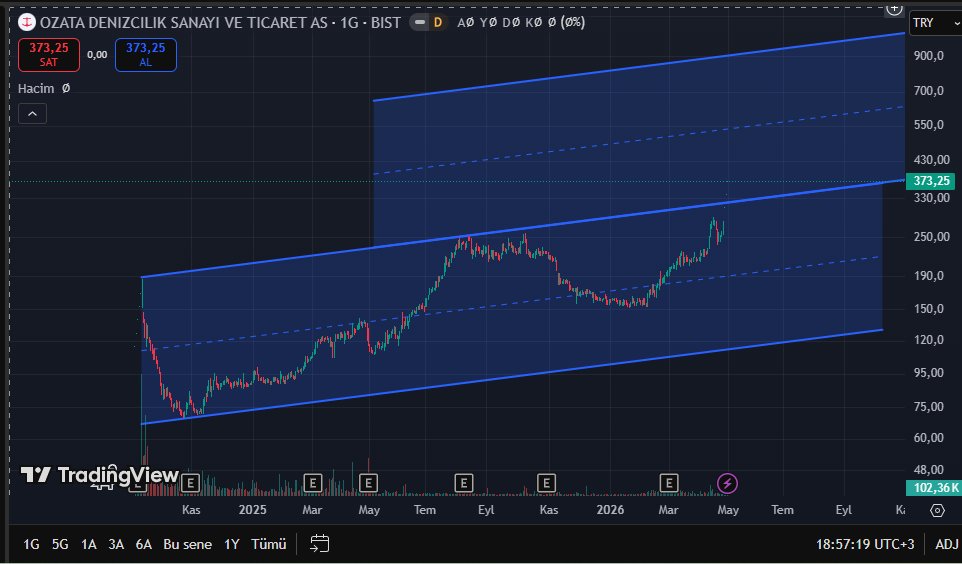
Task: Click the 700,0 price axis label
Action: [928, 91]
